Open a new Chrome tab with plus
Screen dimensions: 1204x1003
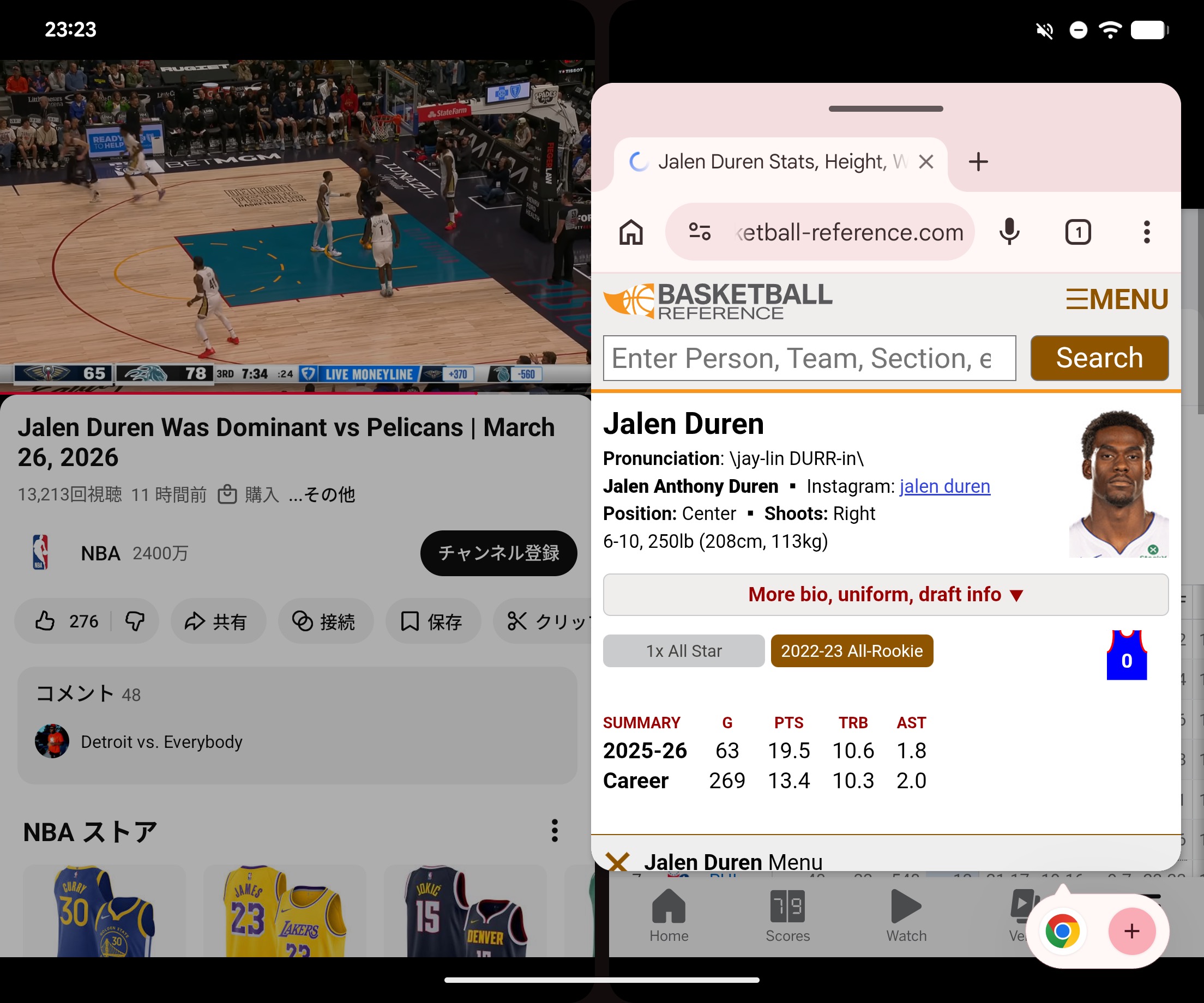[x=978, y=162]
